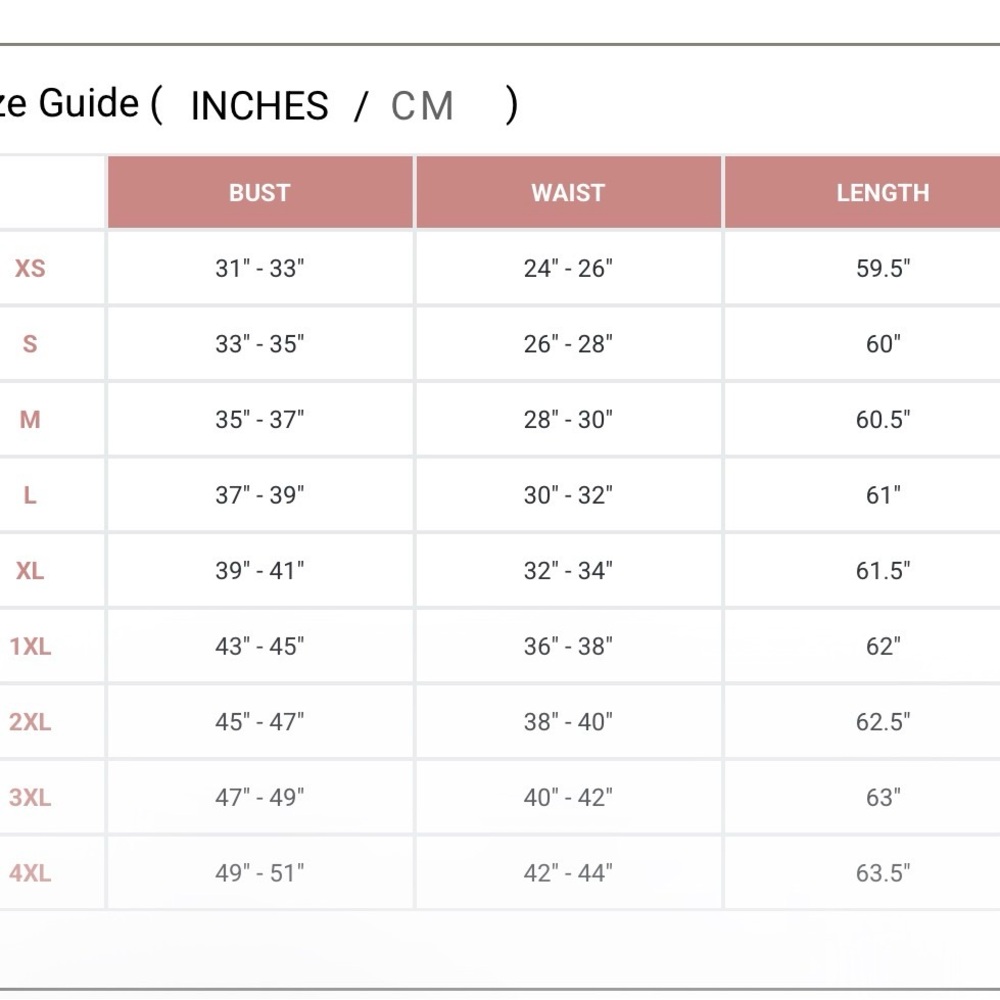Select the XS size row label
The width and height of the screenshot is (1000, 1000).
tap(30, 268)
